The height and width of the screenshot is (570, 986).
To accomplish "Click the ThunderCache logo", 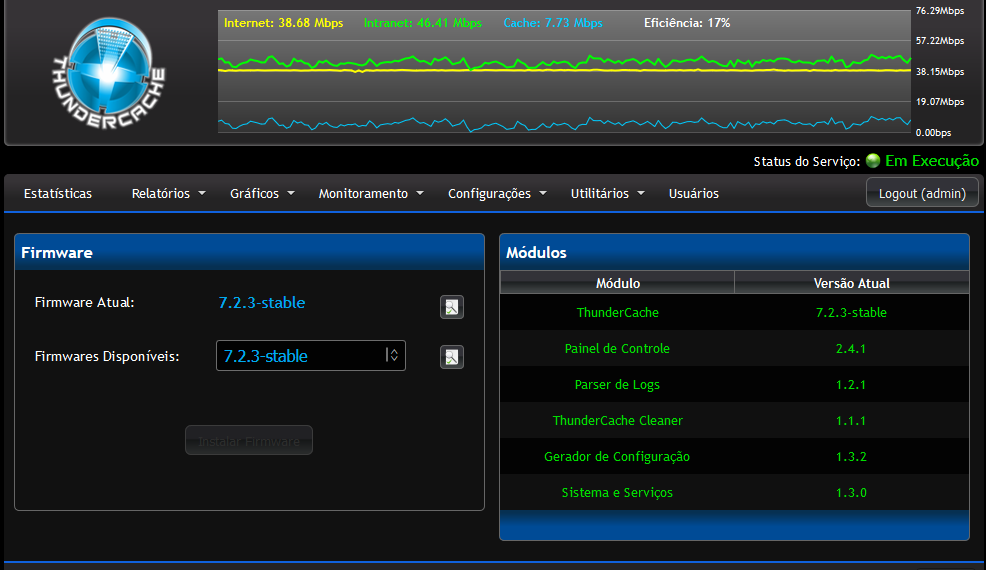I will tap(108, 73).
